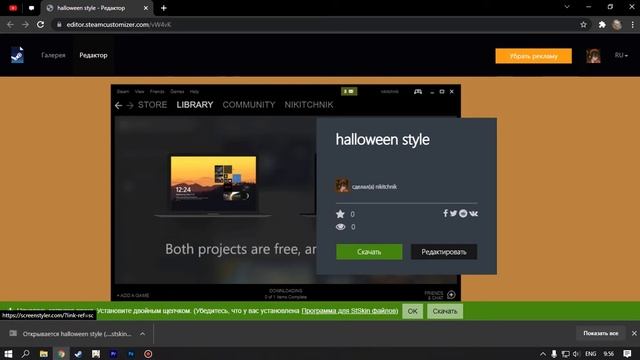Open the Windows Start menu

click(8, 353)
